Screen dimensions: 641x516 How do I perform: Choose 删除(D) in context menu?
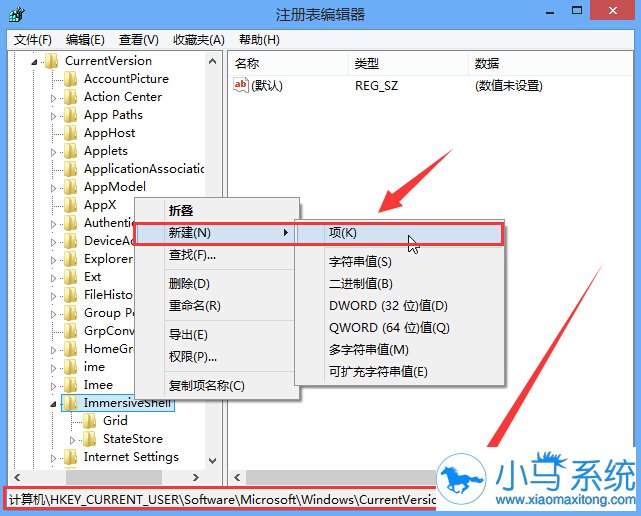coord(217,284)
